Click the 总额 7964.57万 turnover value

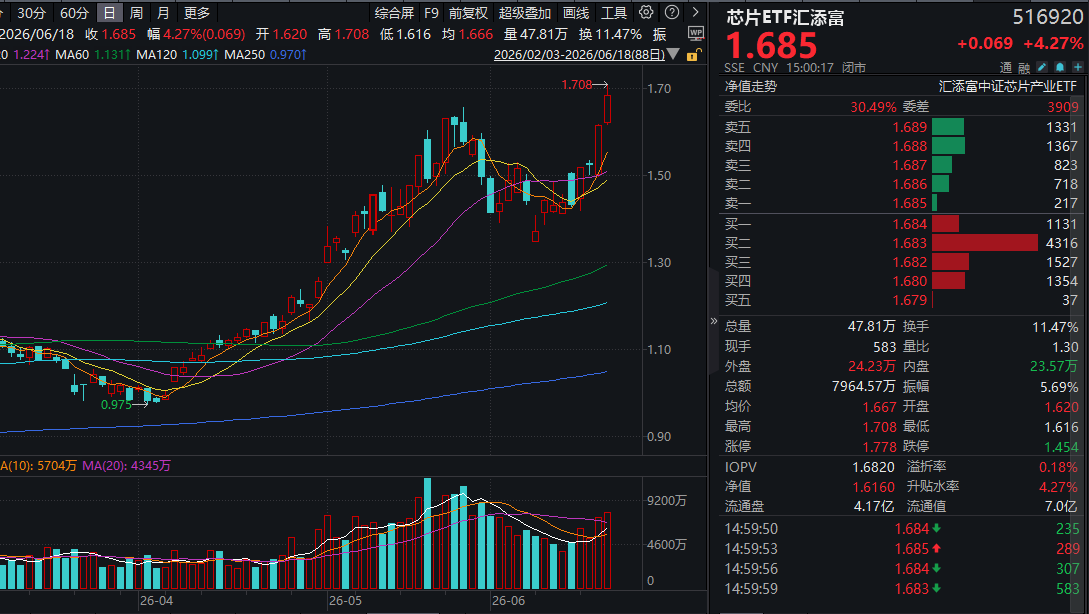click(x=863, y=386)
